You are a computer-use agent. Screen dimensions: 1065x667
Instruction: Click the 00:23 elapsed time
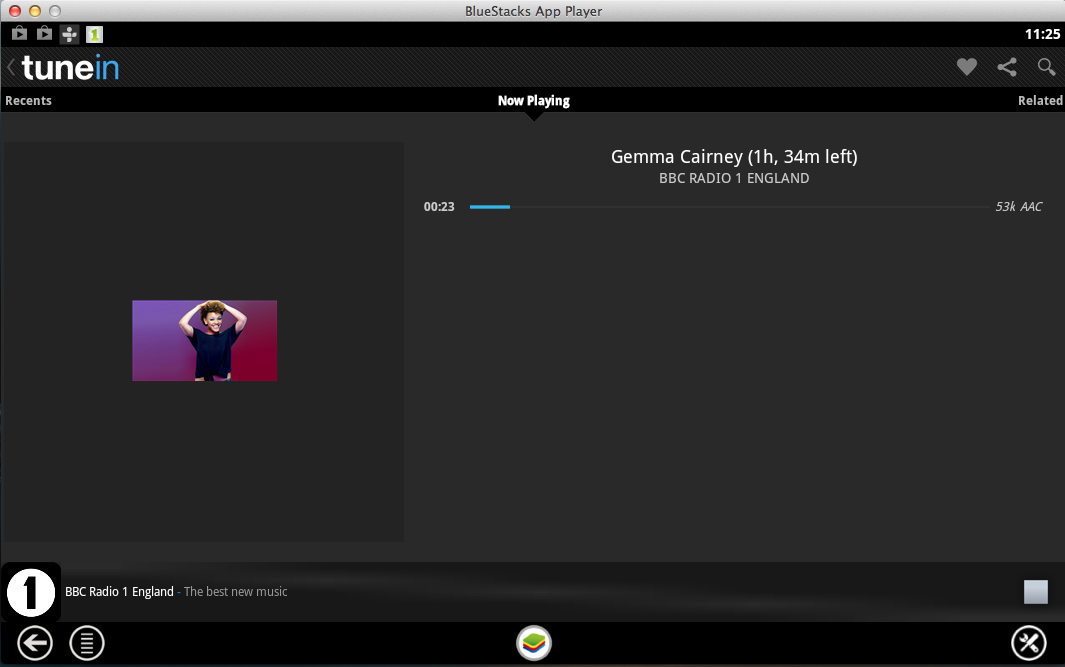click(x=439, y=206)
